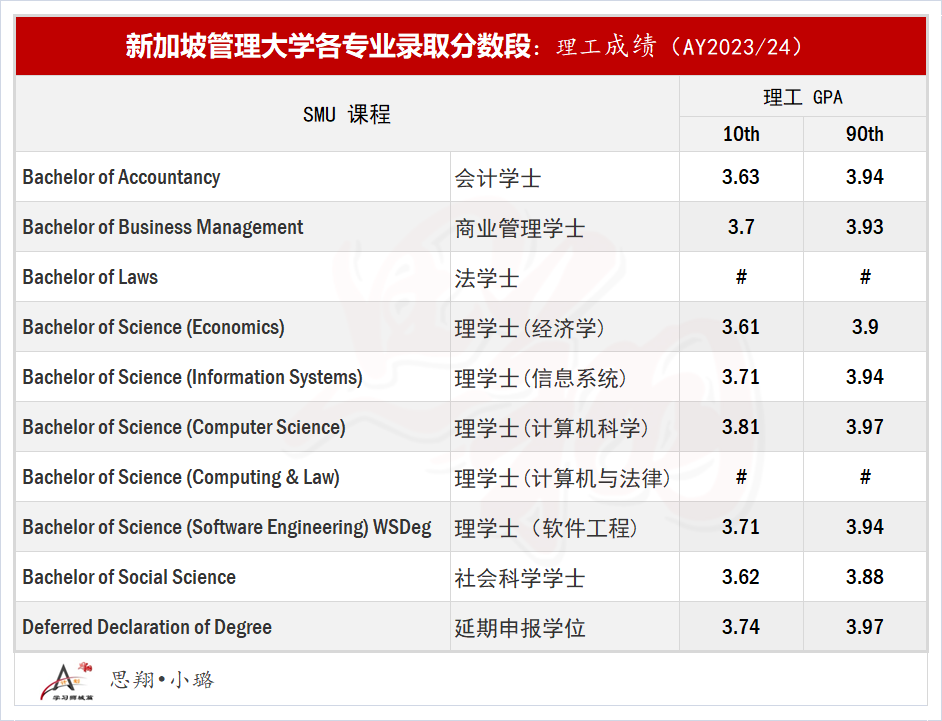The image size is (942, 721).
Task: Select Information Systems' 10th percentile value 3.71
Action: click(x=741, y=377)
